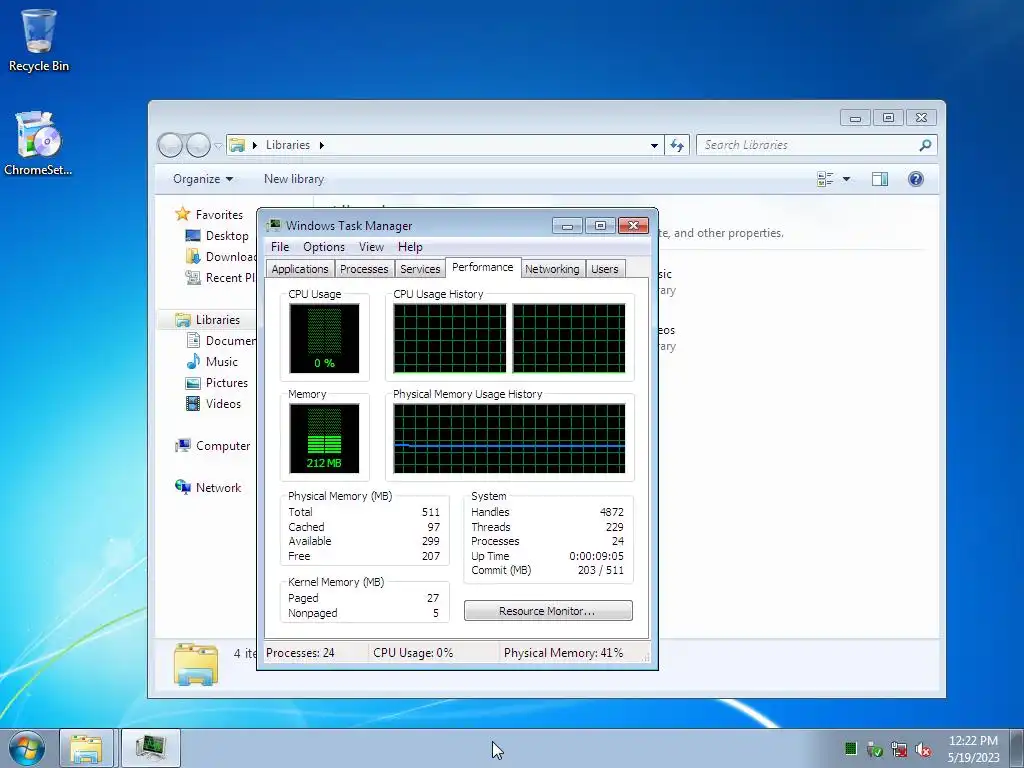Select Computer in the navigation pane
1024x768 pixels.
tap(212, 445)
